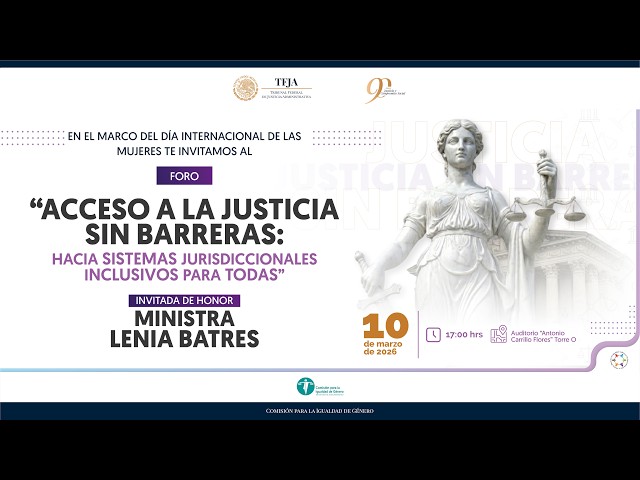Click the 90 anniversary gold logo
640x480 pixels.
(x=385, y=89)
